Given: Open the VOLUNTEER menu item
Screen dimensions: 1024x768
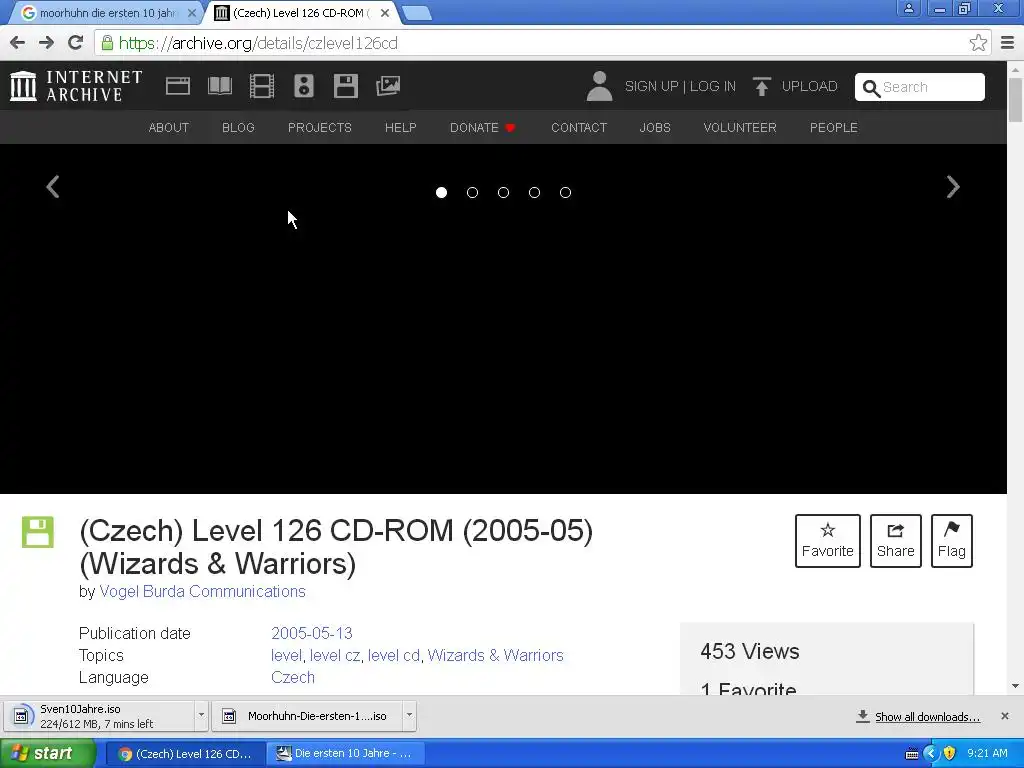Looking at the screenshot, I should (x=740, y=127).
